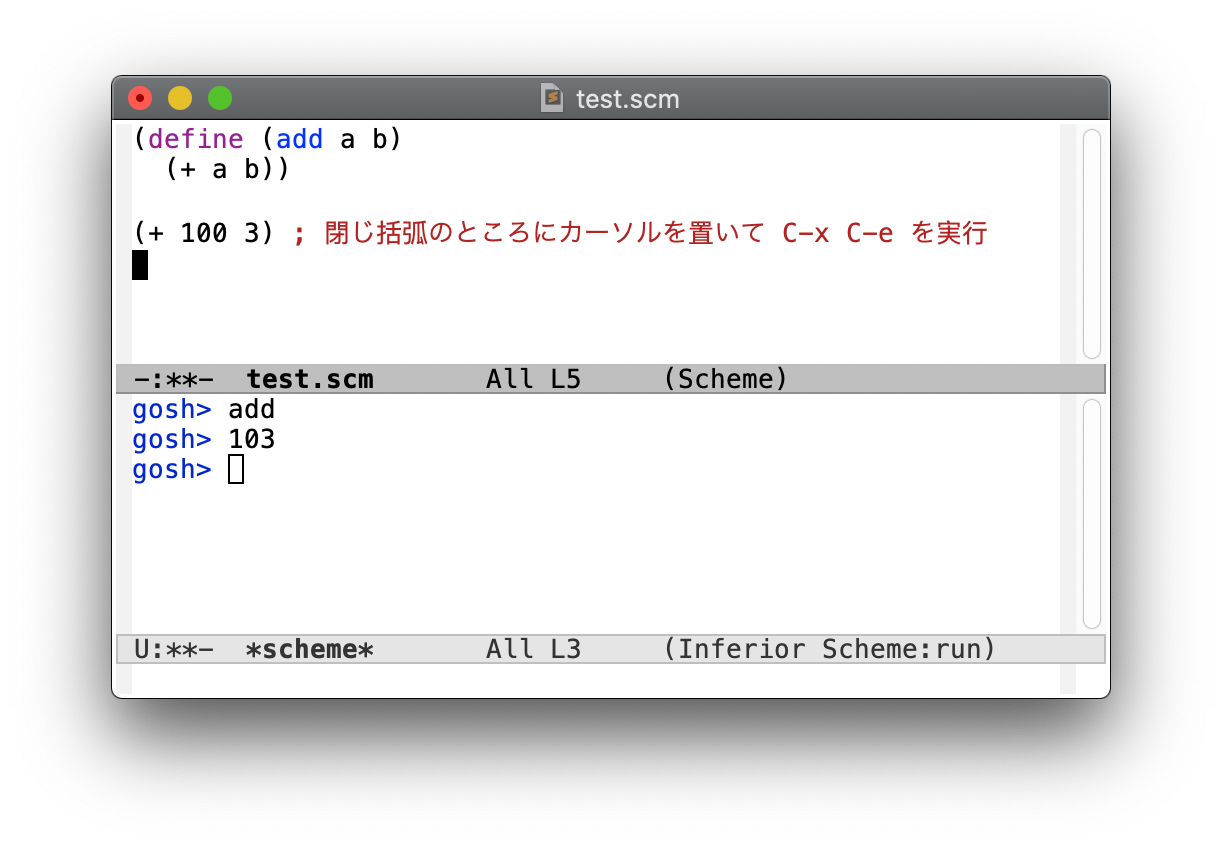Click the '(Scheme)' major mode indicator

(x=726, y=380)
